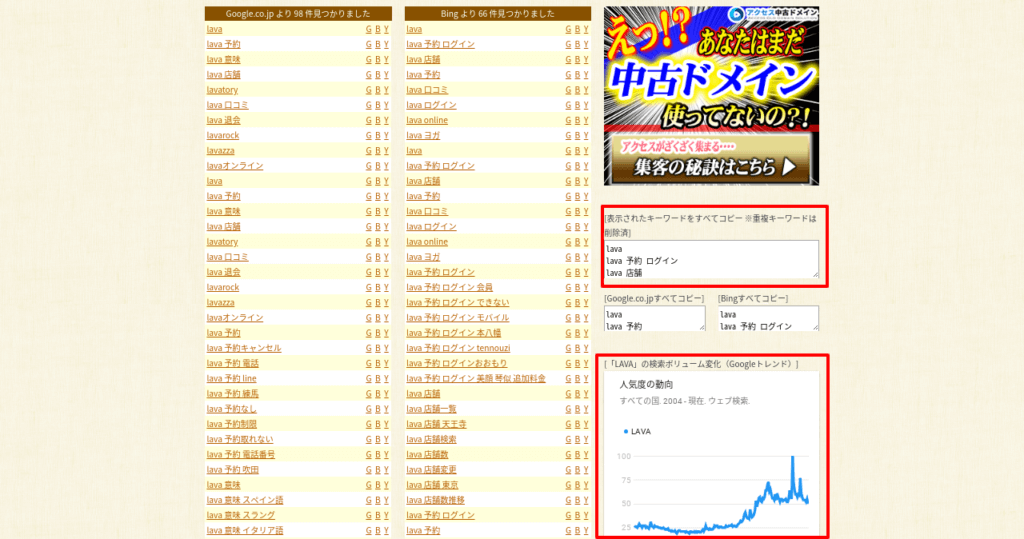Click G link beside 'lava 予約キャンセル'
Viewport: 1024px width, 539px height.
click(368, 348)
